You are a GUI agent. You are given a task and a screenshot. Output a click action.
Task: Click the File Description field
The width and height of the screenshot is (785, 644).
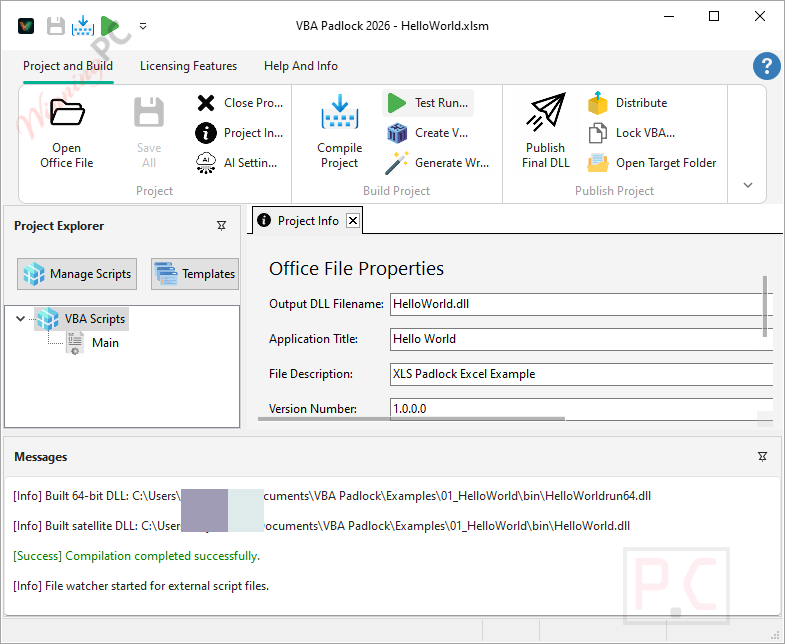[580, 374]
